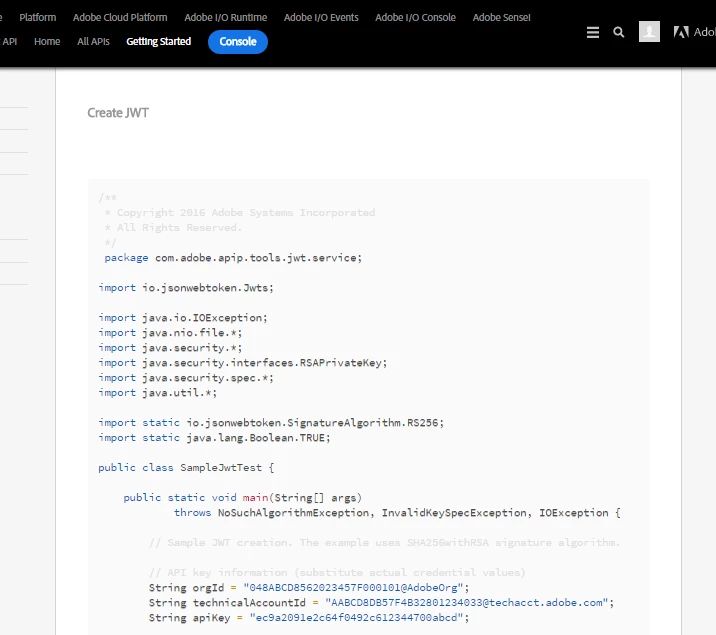Open All APIs menu item
This screenshot has height=635, width=716.
coord(93,42)
